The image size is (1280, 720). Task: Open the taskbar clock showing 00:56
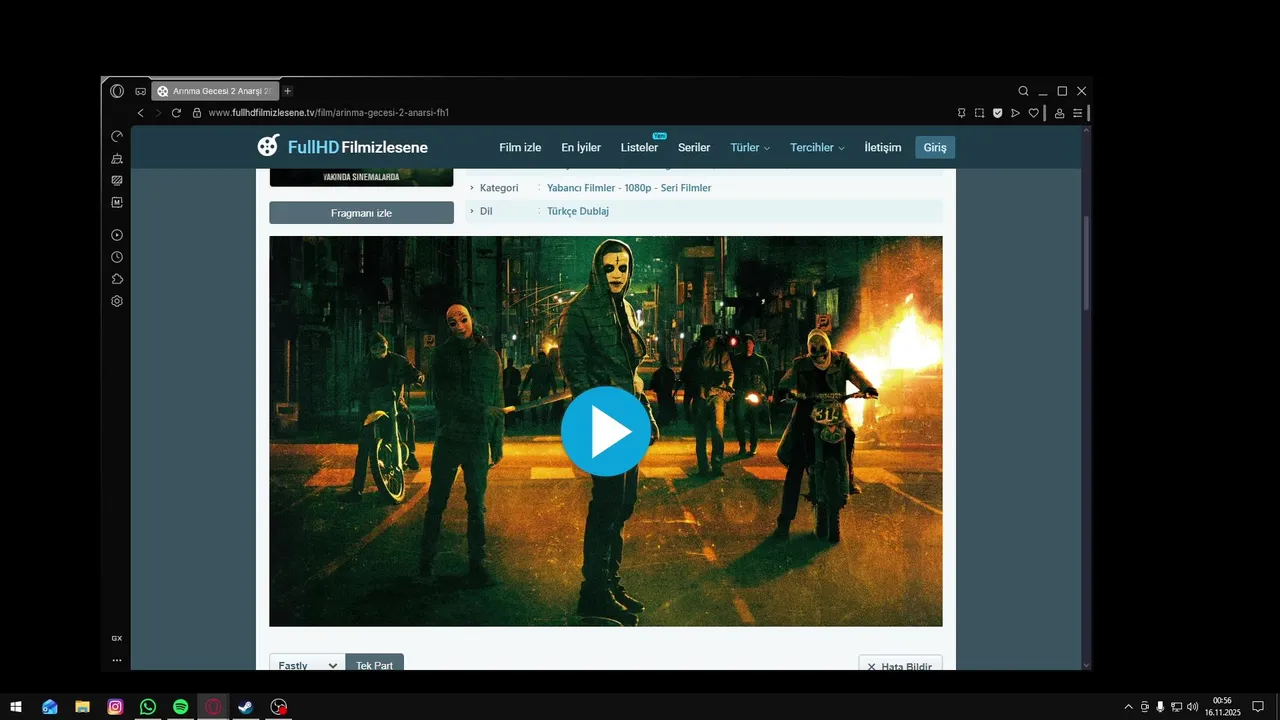1222,707
